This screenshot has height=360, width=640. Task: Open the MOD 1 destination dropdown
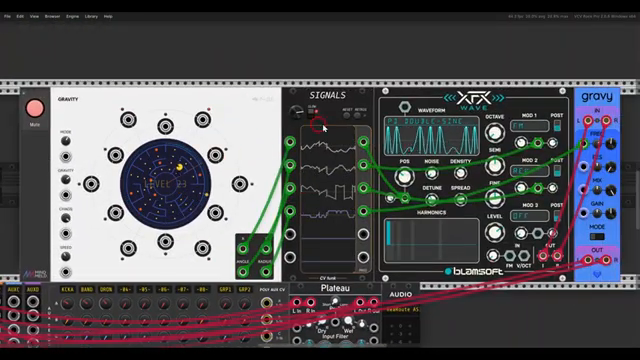530,126
